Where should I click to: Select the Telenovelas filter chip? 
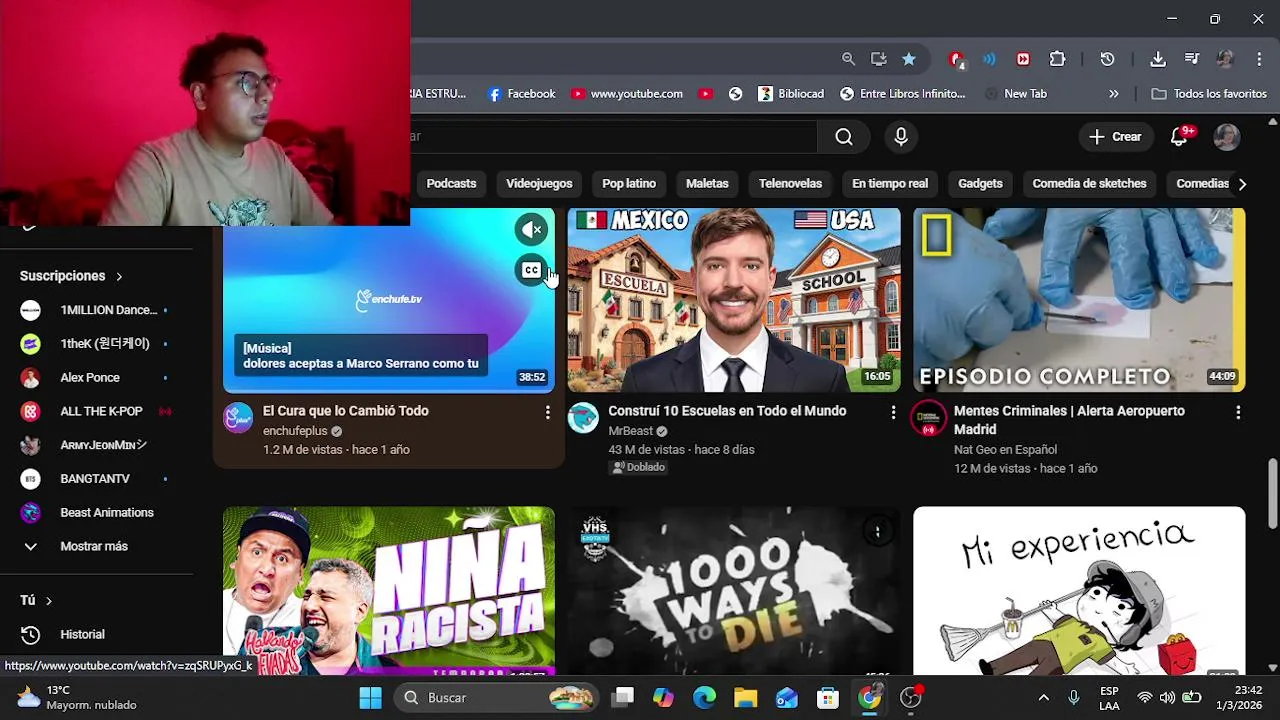coord(790,184)
